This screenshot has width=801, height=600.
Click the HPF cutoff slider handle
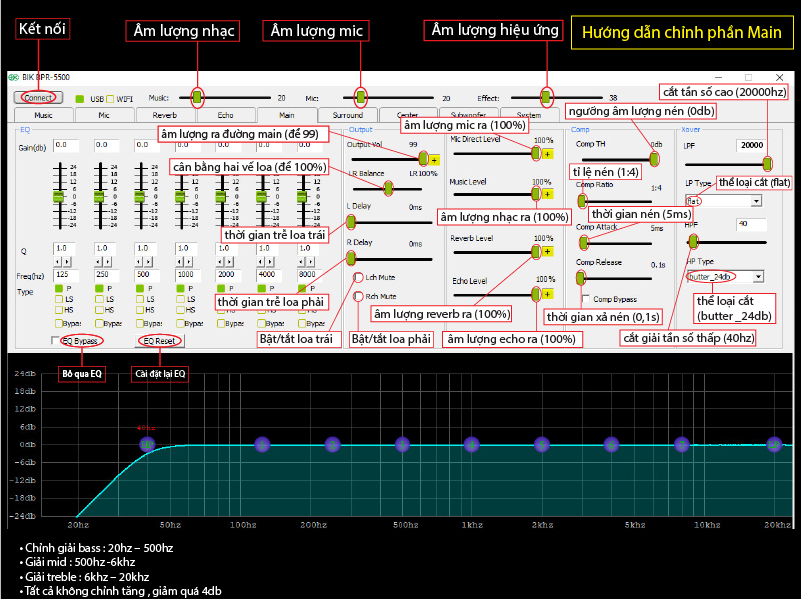pyautogui.click(x=693, y=242)
